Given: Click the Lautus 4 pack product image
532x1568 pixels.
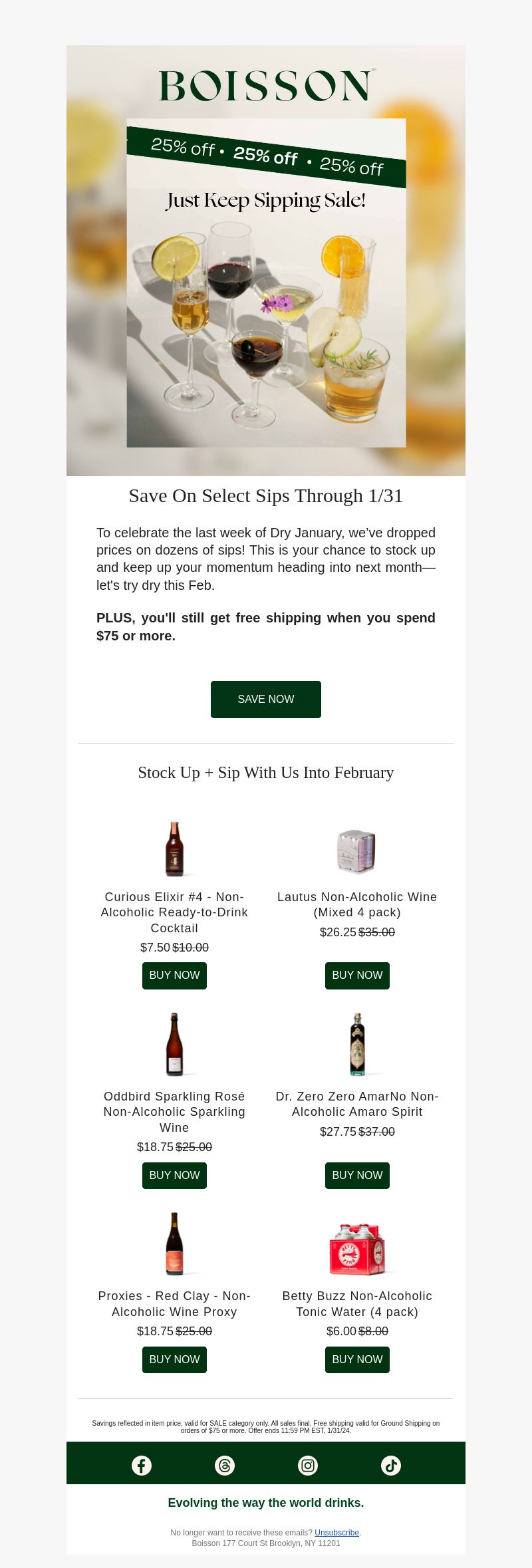Looking at the screenshot, I should (357, 851).
